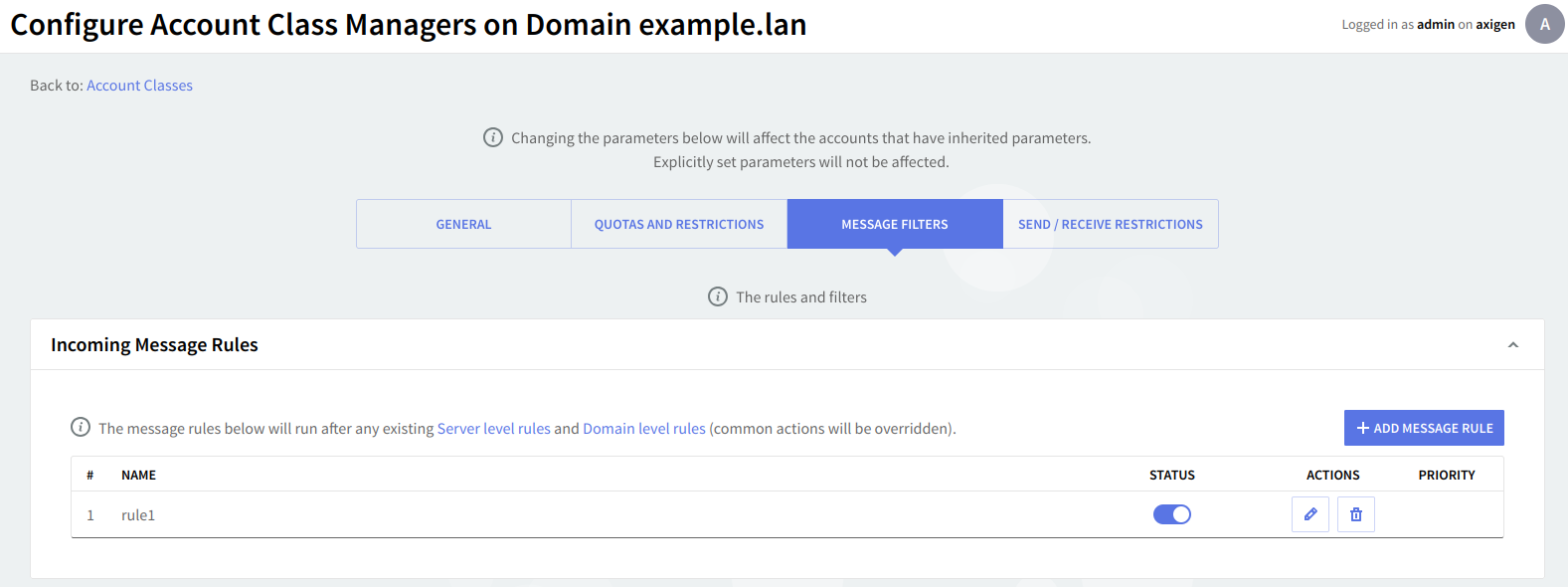Delete rule1 using the trash icon
The image size is (1568, 587).
(1355, 514)
